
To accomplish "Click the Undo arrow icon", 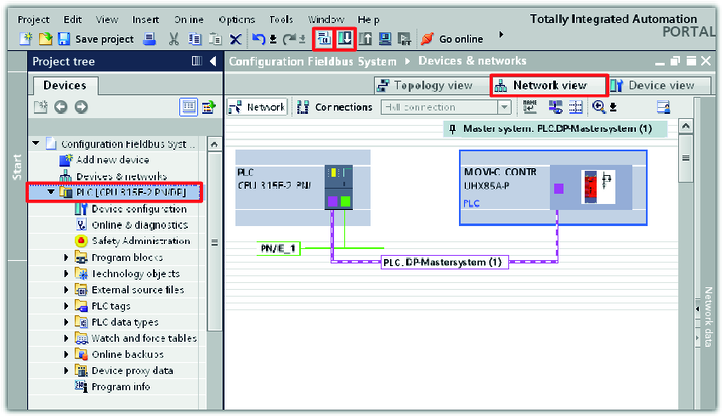I will [x=258, y=39].
